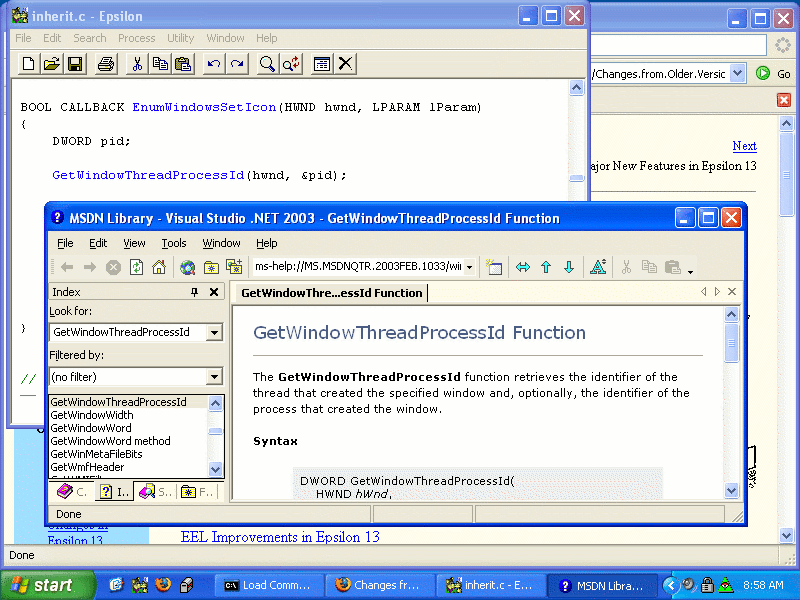Go to MSDN Library home page
The width and height of the screenshot is (800, 600).
coord(159,267)
